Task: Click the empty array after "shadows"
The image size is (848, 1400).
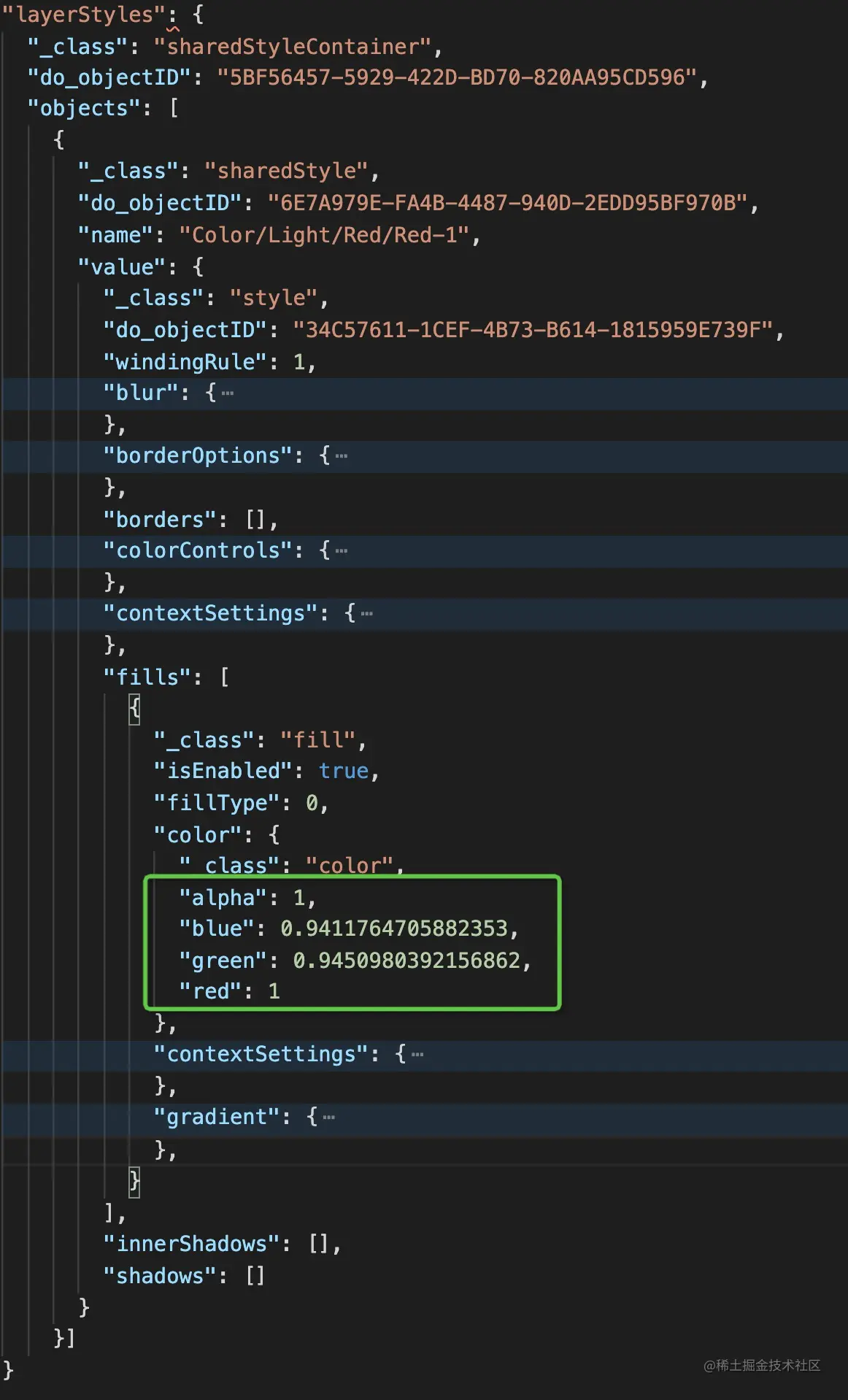Action: (x=255, y=1276)
